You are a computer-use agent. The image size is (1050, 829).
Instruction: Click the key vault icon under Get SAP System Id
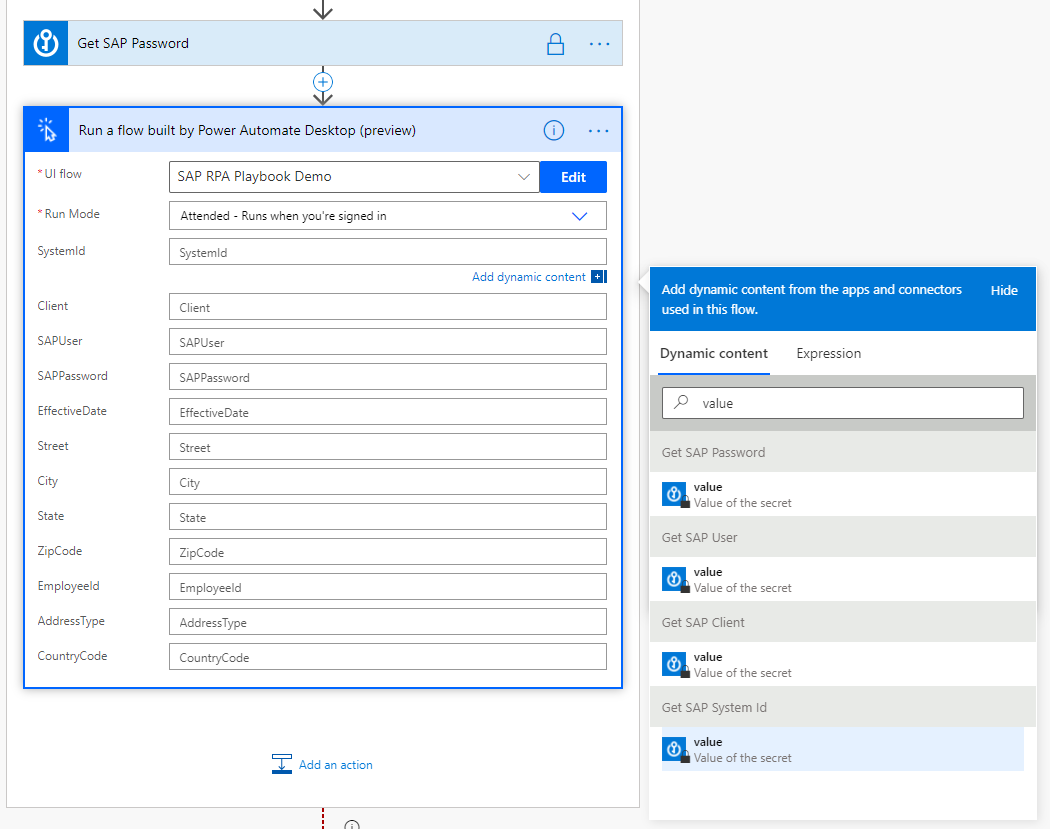[675, 750]
